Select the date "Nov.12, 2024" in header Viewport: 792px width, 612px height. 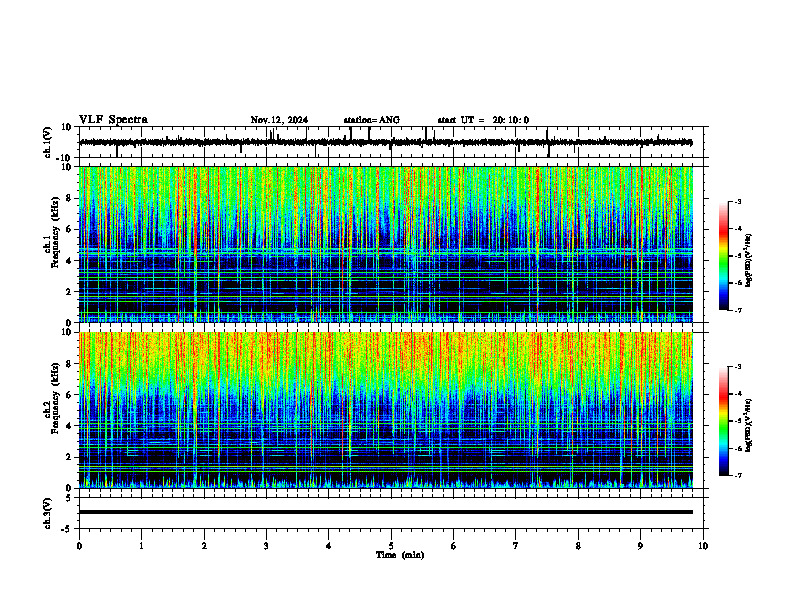[x=279, y=120]
